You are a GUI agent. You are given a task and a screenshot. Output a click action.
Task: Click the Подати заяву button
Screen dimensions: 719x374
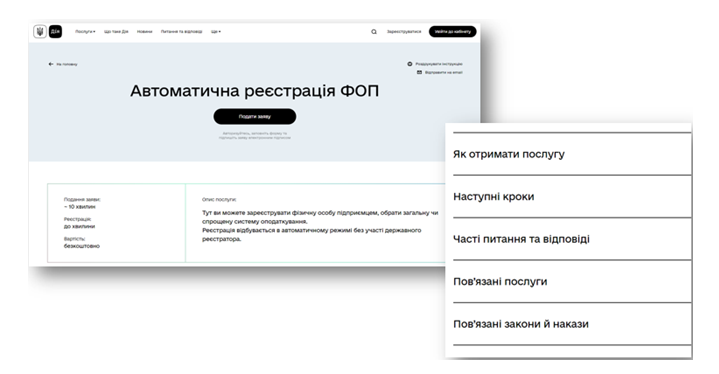(x=254, y=116)
